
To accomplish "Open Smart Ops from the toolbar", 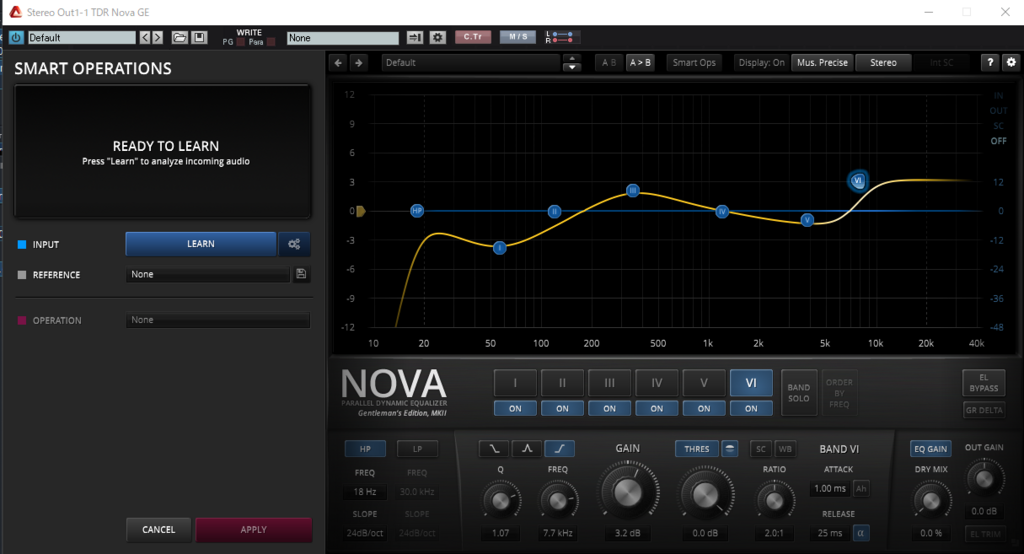I will [694, 63].
